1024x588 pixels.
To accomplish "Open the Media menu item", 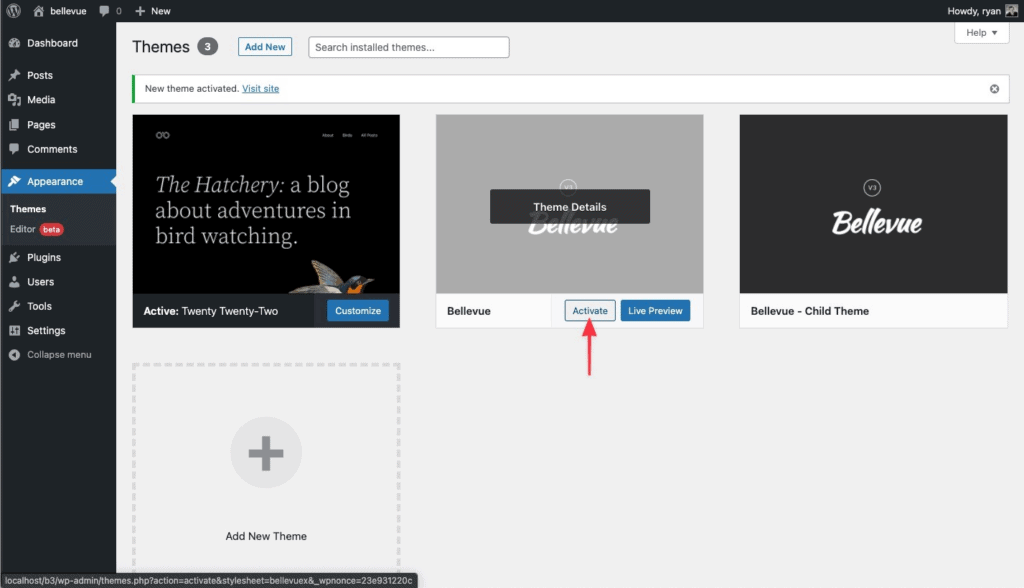I will 41,100.
